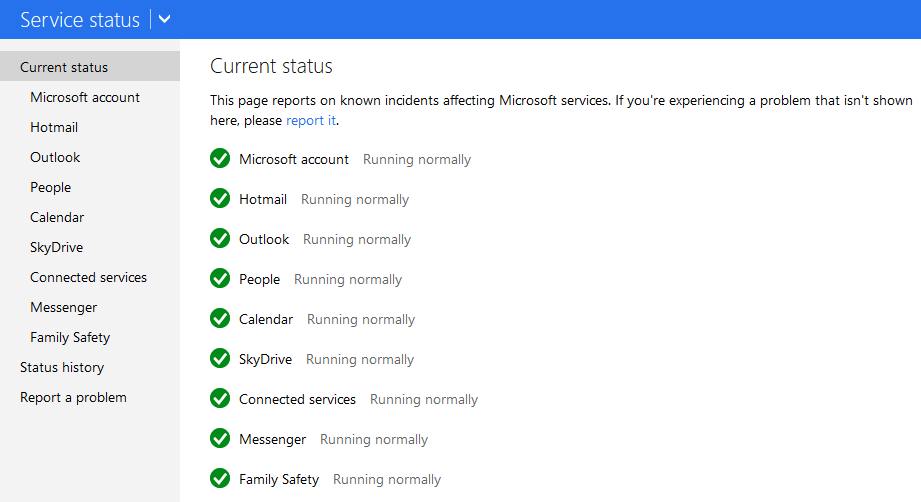921x502 pixels.
Task: Open Status history in the sidebar
Action: (x=62, y=368)
